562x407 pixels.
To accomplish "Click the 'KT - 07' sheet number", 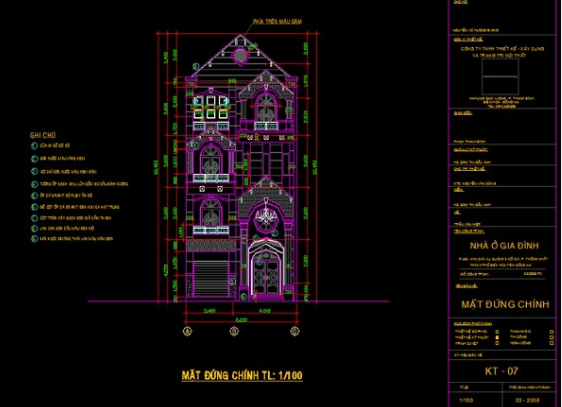I will click(501, 371).
